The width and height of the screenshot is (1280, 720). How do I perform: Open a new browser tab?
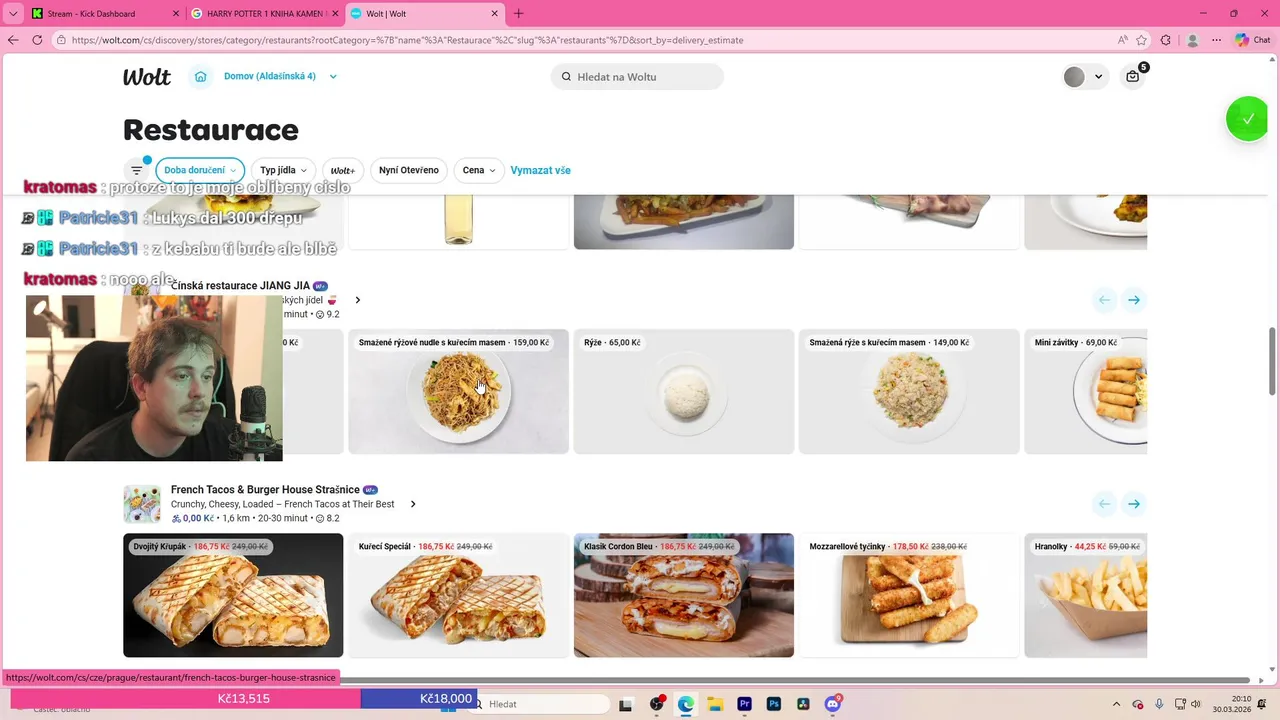518,14
